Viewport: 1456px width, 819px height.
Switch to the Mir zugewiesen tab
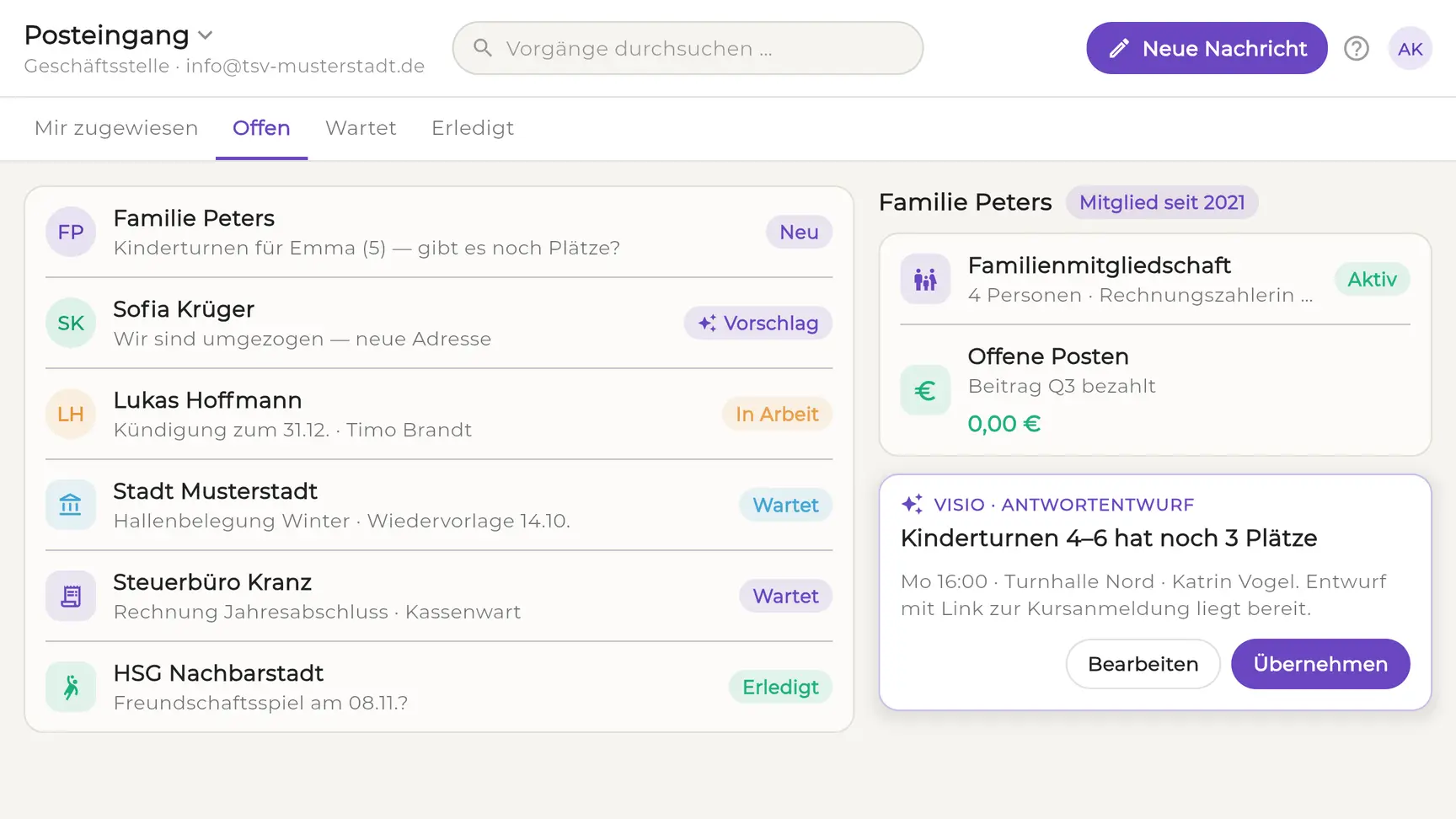pyautogui.click(x=116, y=128)
